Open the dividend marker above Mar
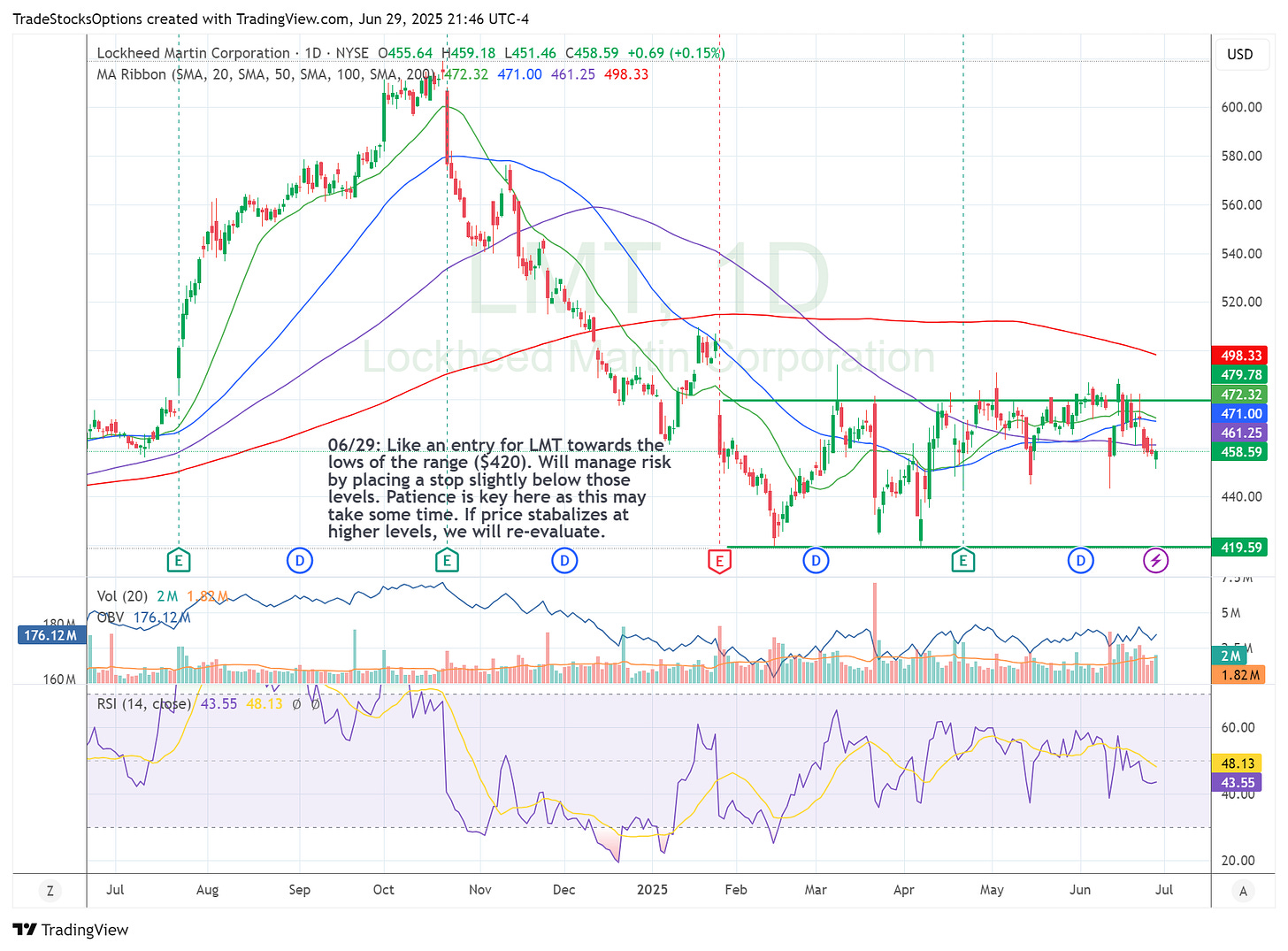The height and width of the screenshot is (951, 1288). (816, 560)
